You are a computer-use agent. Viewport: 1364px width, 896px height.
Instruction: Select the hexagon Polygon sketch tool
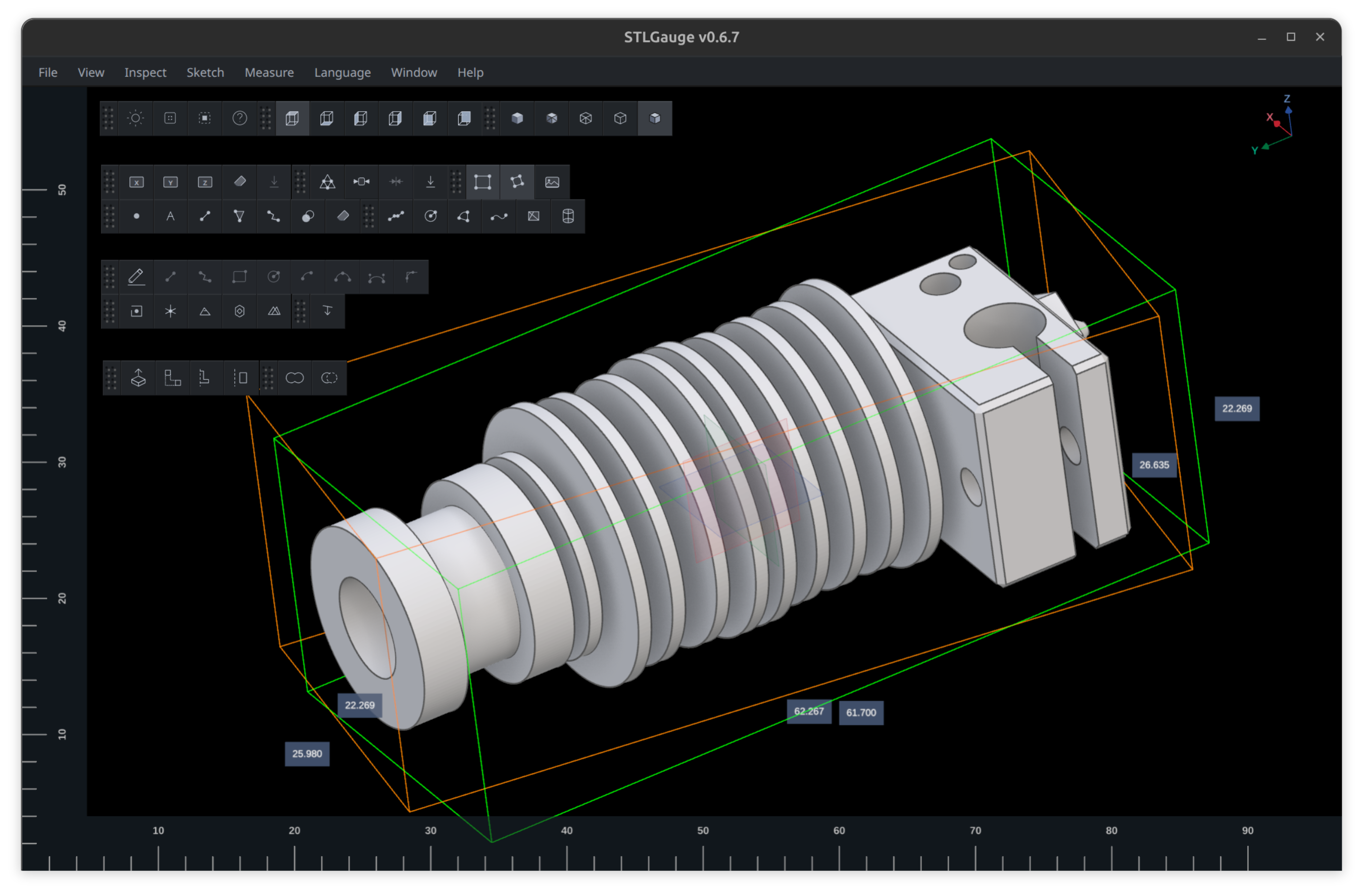click(x=239, y=311)
